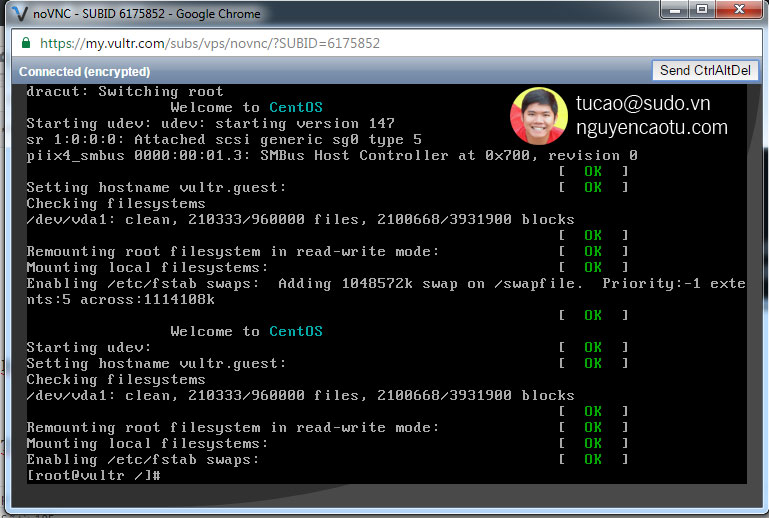The width and height of the screenshot is (769, 518).
Task: Click the nguyencaotu.com website text
Action: 651,128
